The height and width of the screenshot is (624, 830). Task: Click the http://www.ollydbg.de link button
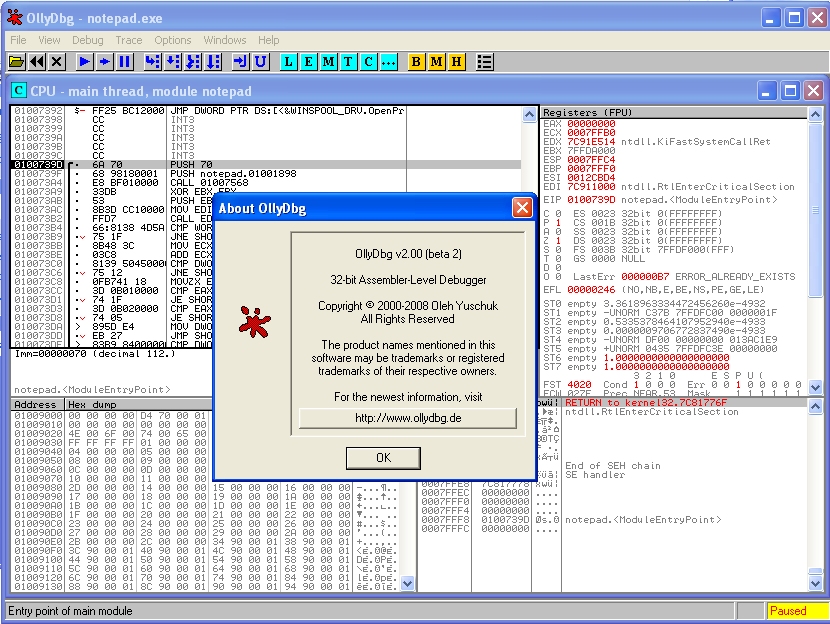[407, 418]
